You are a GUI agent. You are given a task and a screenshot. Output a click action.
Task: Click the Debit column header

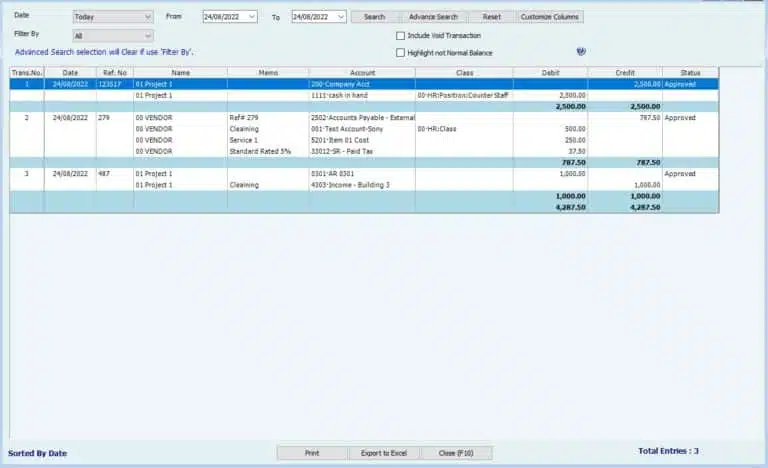[550, 72]
